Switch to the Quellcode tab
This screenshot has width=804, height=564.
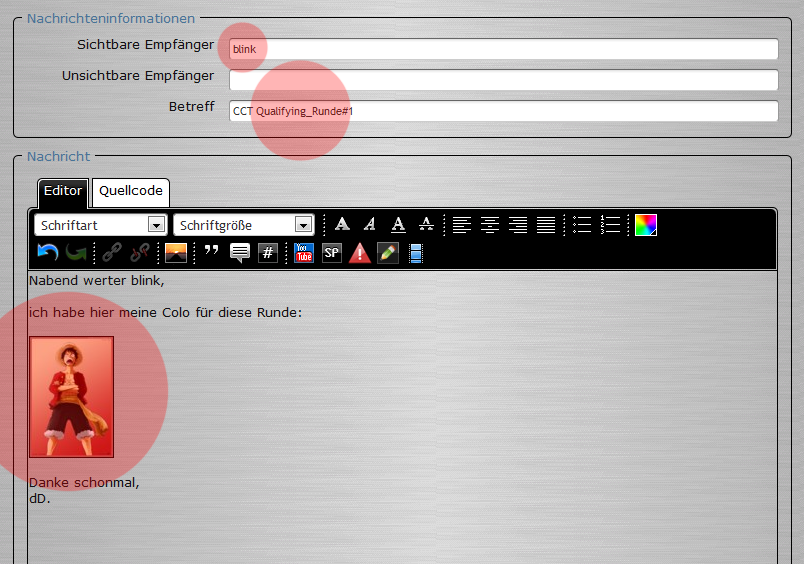pyautogui.click(x=131, y=191)
